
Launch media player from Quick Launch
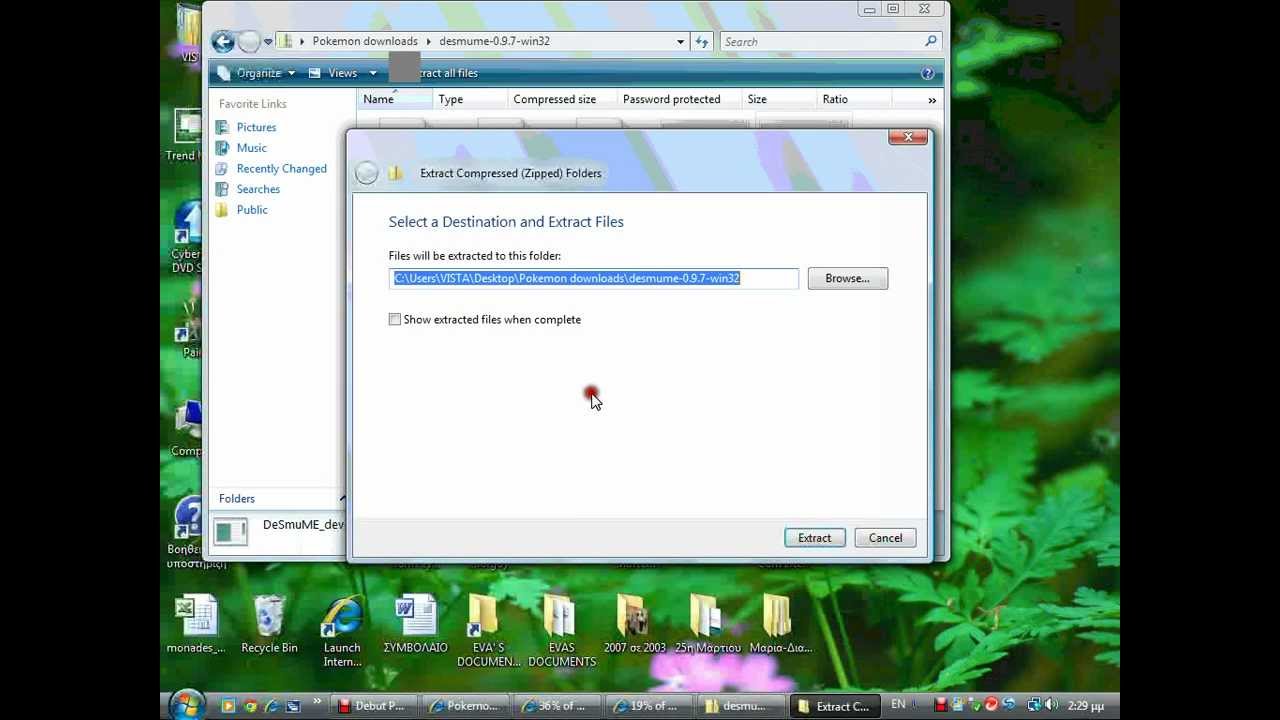pos(228,706)
